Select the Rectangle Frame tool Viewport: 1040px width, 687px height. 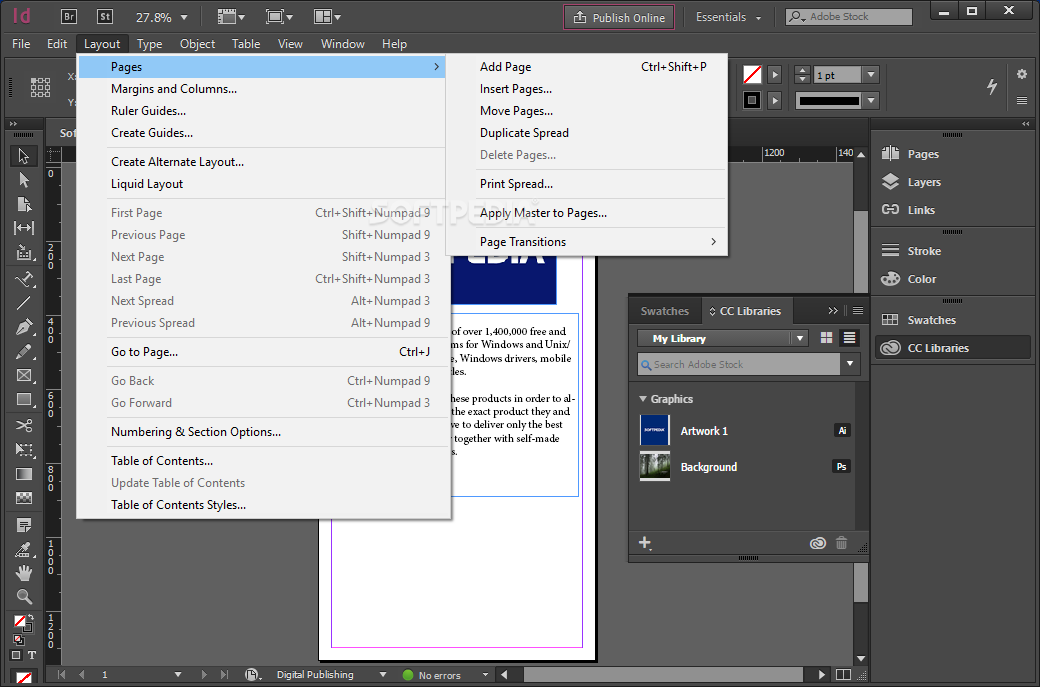pos(24,375)
